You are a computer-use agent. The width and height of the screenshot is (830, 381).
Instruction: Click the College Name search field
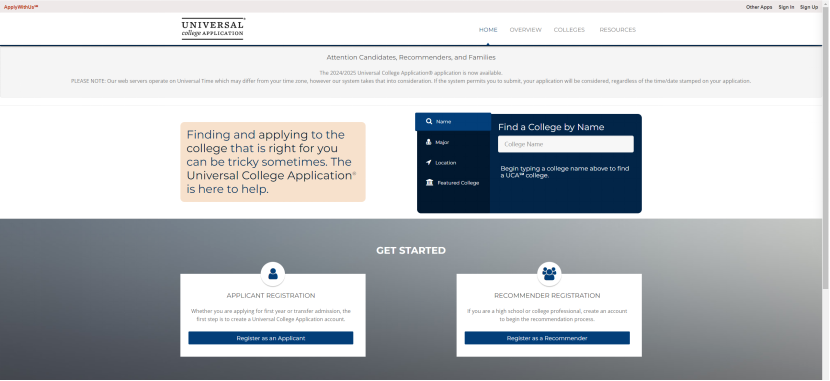coord(566,144)
